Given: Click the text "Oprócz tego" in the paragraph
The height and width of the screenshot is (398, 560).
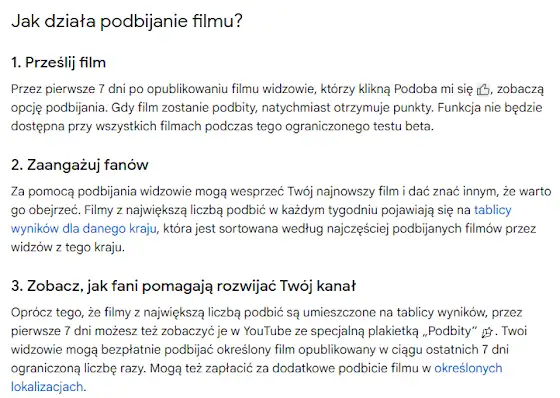Looking at the screenshot, I should 48,313.
